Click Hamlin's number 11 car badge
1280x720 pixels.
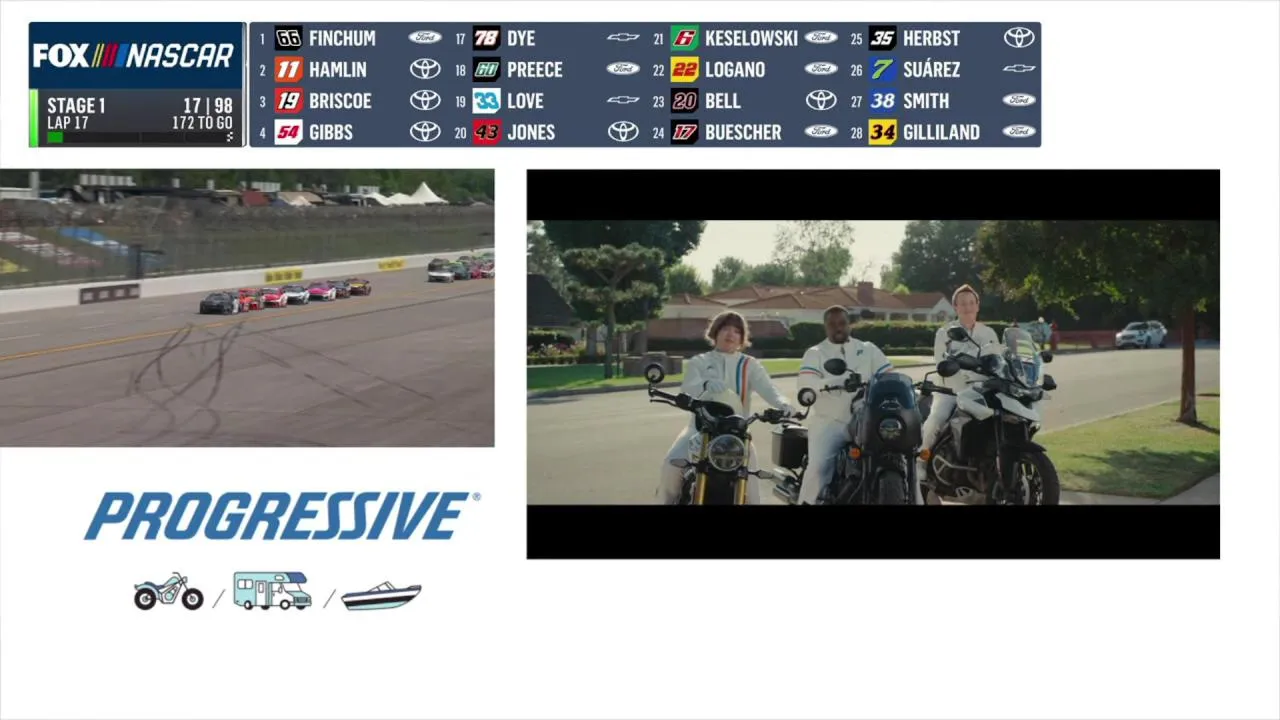(x=288, y=69)
